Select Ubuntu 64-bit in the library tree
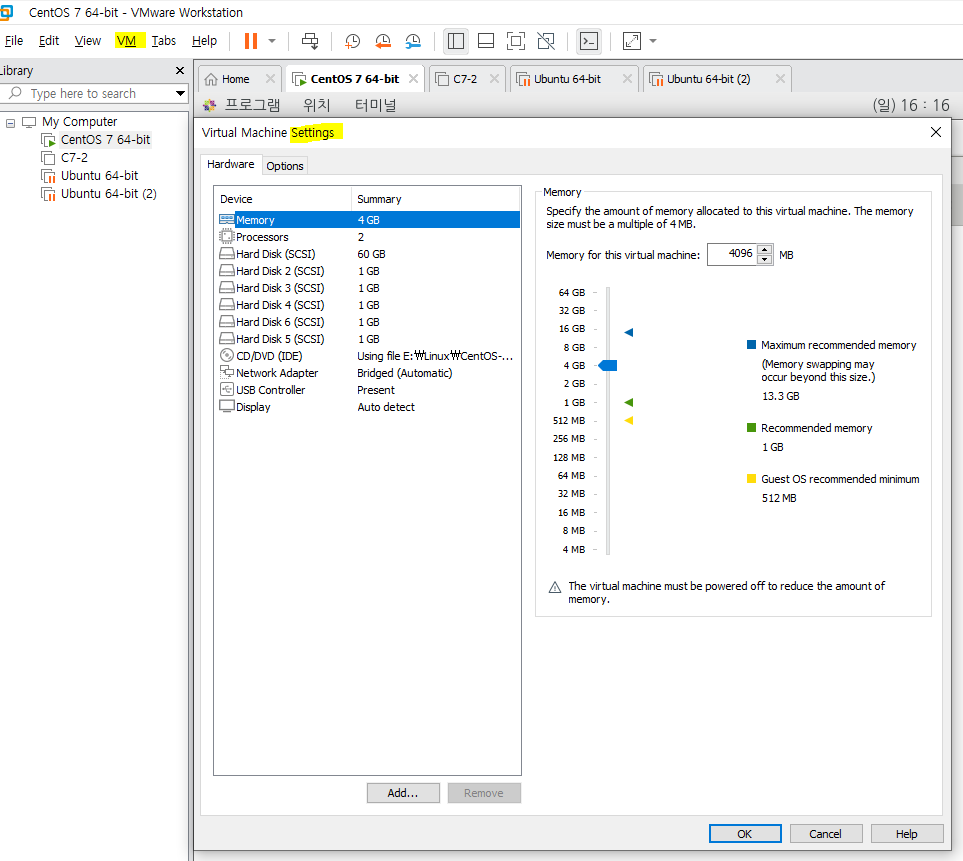This screenshot has width=963, height=861. point(99,176)
